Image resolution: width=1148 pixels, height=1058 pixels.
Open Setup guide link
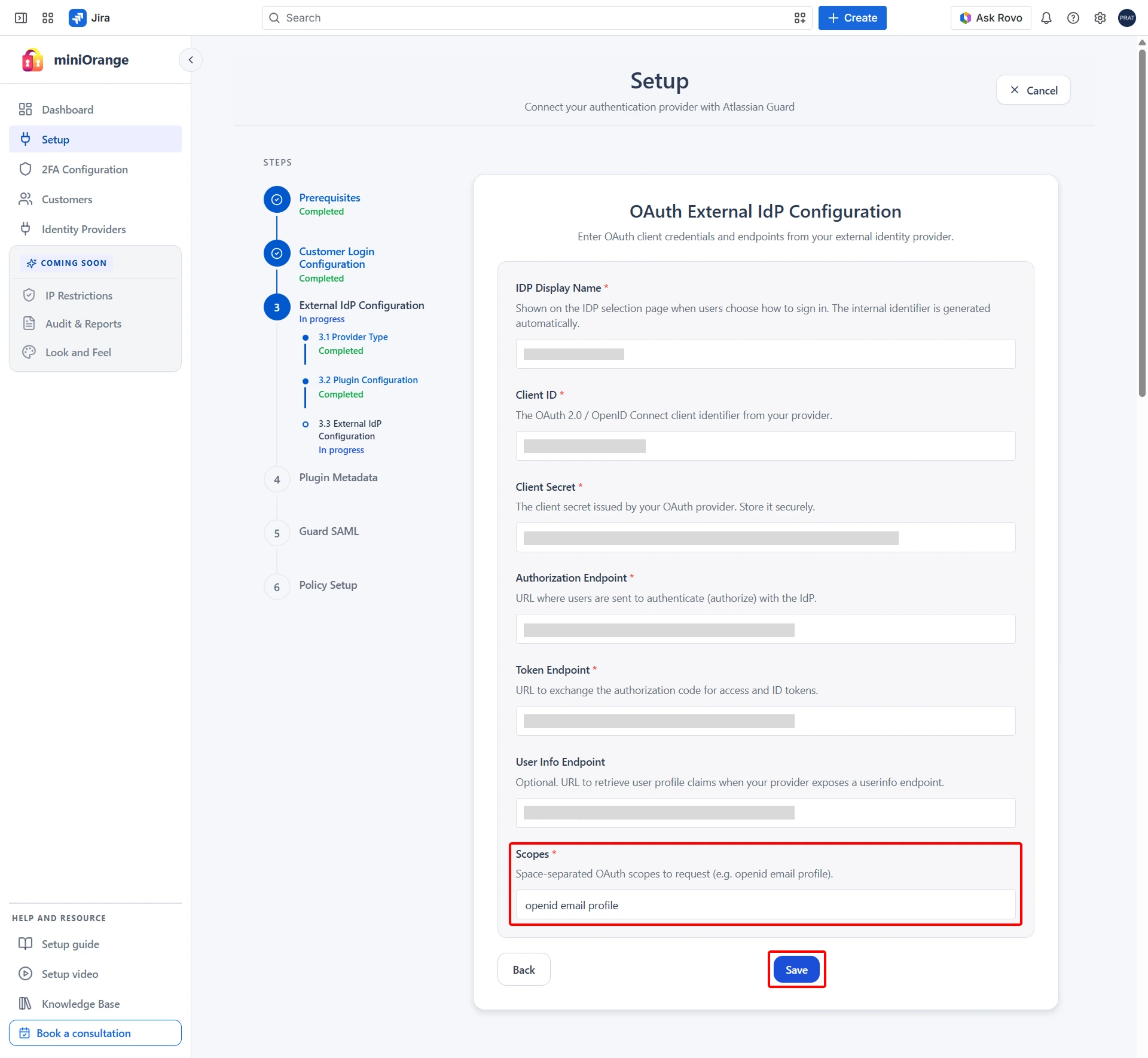[95, 944]
